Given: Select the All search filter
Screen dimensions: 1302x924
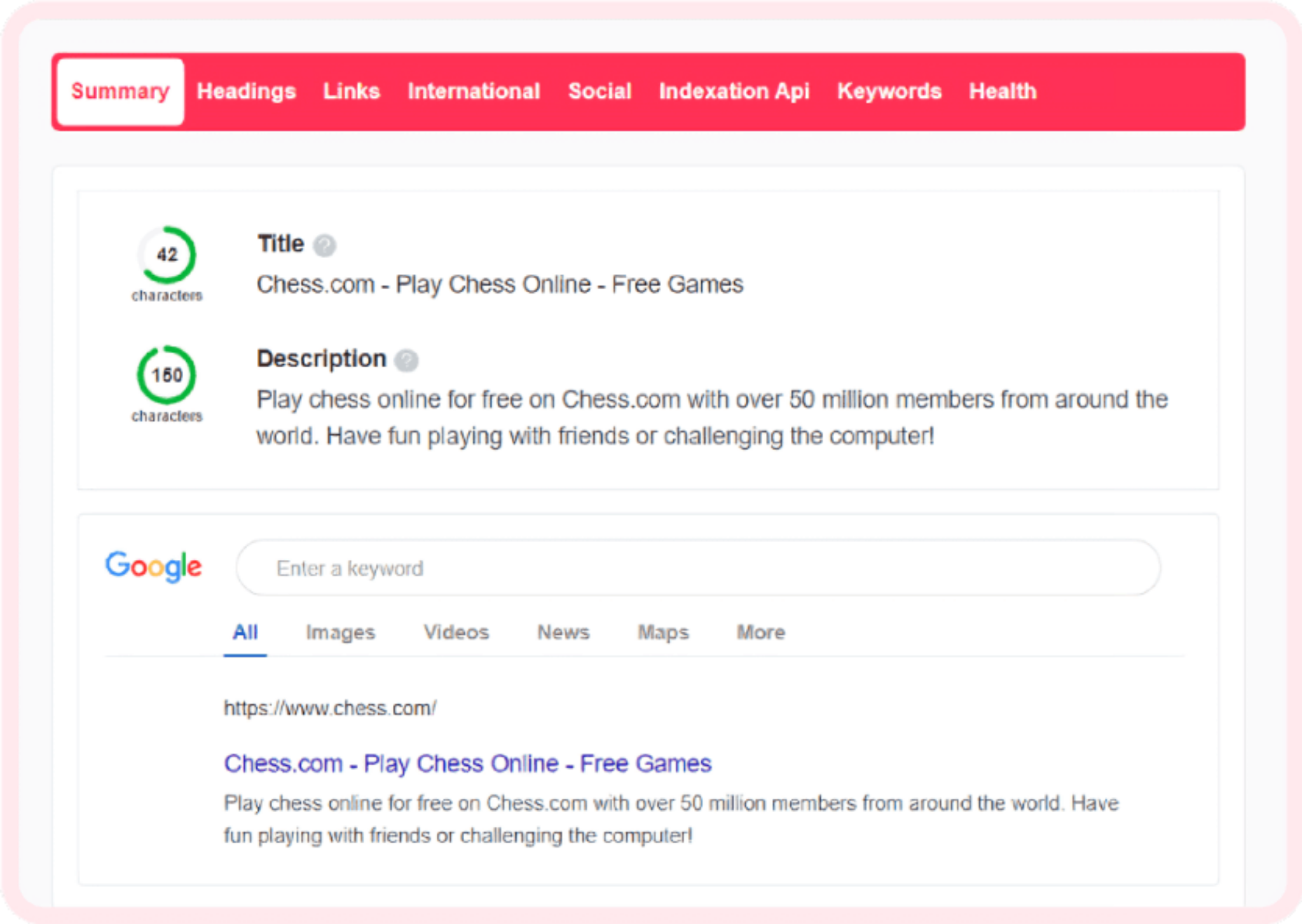Looking at the screenshot, I should coord(245,632).
